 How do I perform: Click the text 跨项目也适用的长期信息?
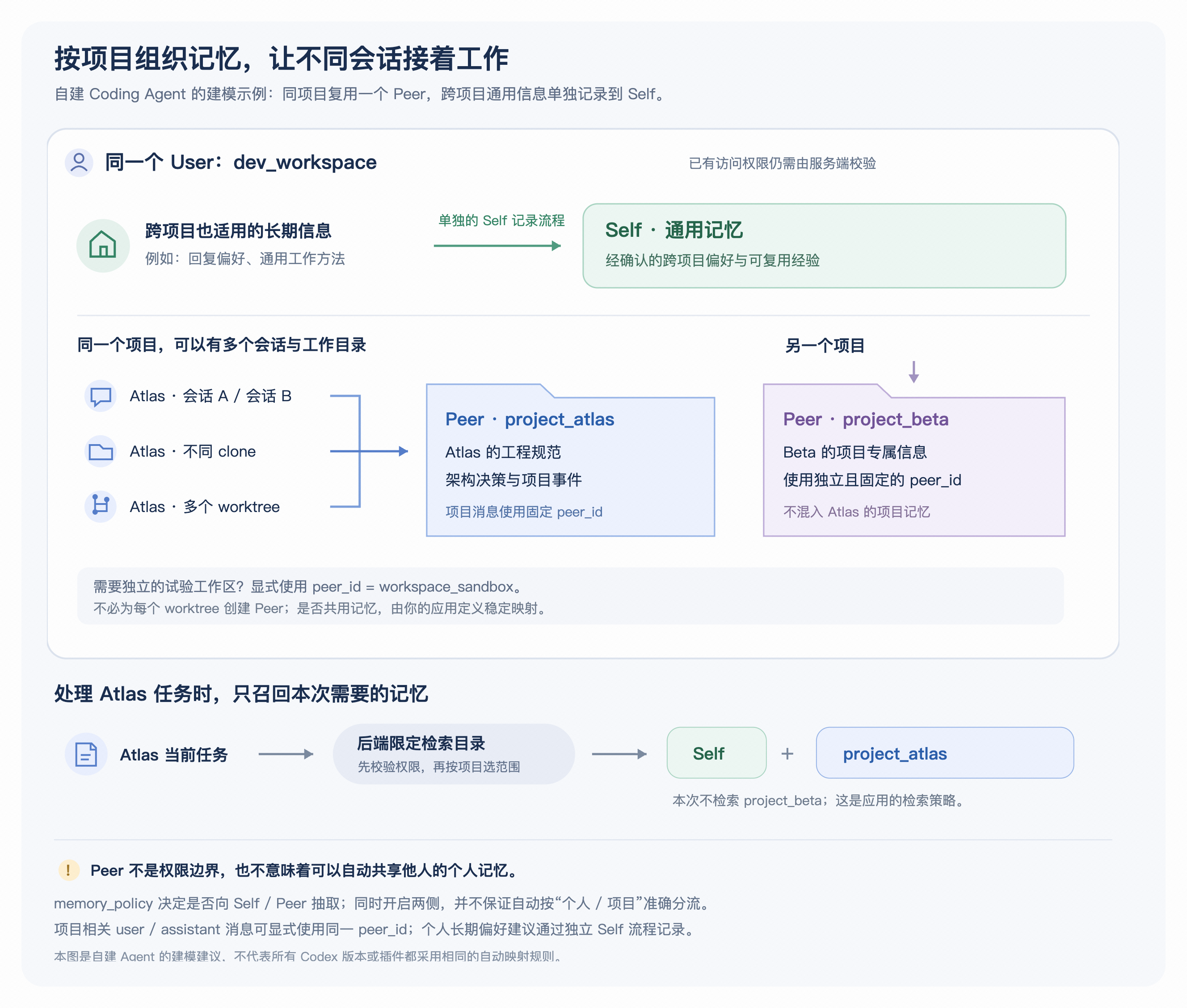point(238,231)
